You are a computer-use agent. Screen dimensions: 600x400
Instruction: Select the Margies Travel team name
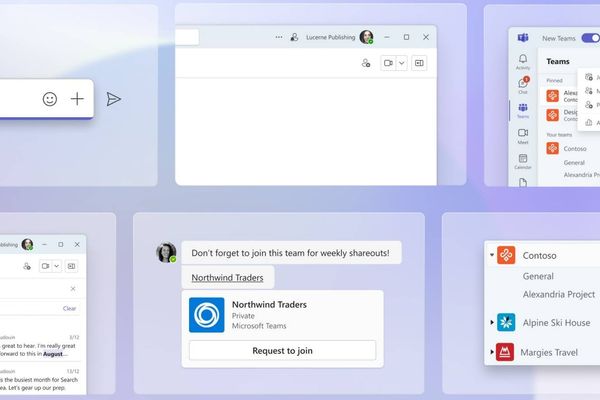coord(549,352)
